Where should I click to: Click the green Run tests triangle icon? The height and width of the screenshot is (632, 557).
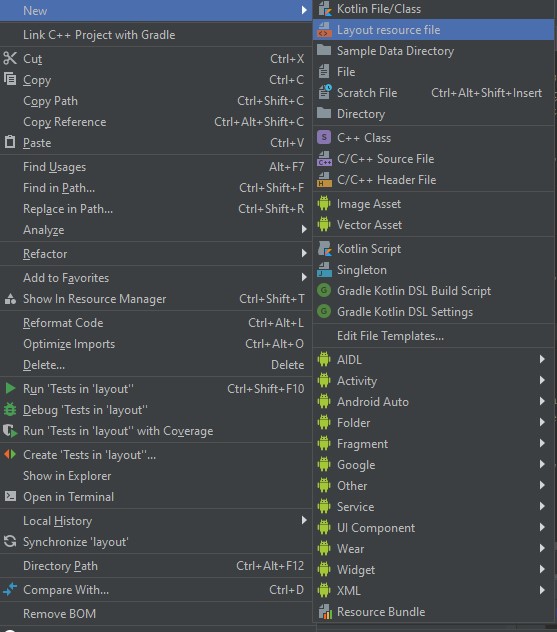(x=10, y=389)
